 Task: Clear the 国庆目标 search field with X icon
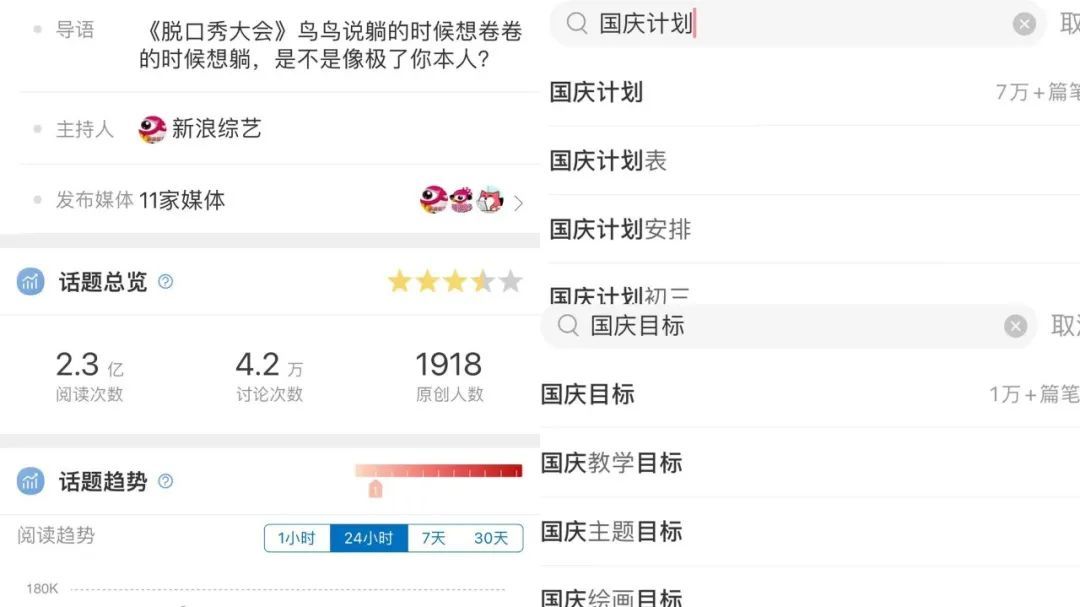pyautogui.click(x=1015, y=326)
